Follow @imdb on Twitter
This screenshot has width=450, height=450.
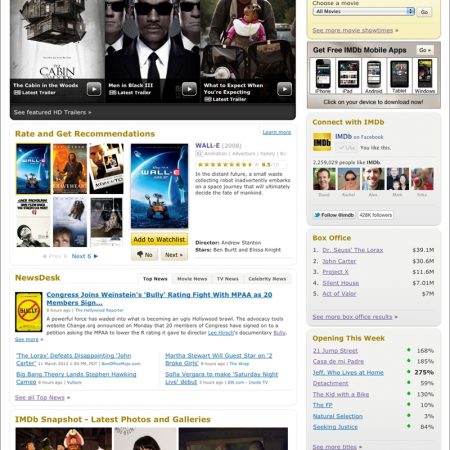334,215
